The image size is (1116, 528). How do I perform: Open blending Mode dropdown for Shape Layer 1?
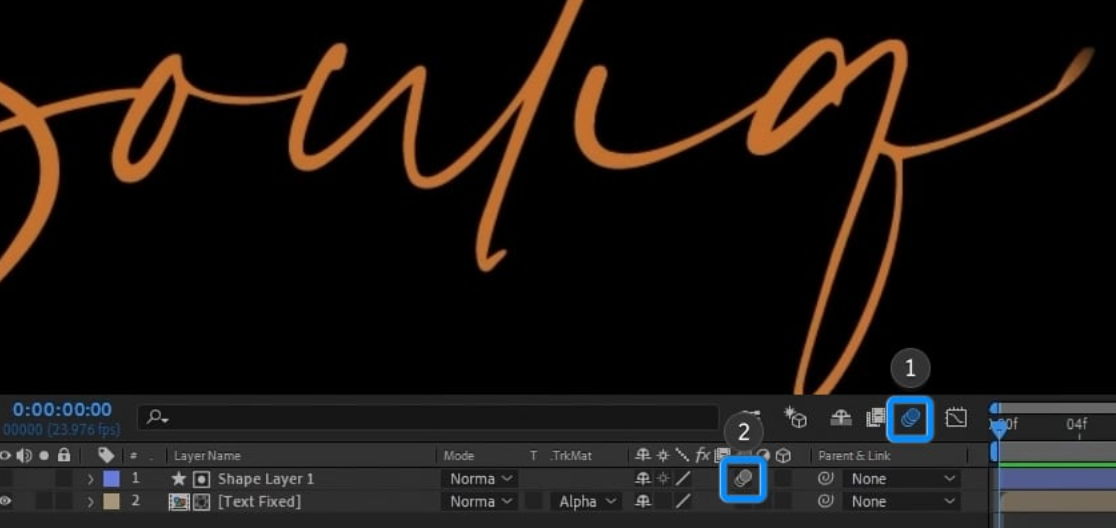click(x=480, y=479)
